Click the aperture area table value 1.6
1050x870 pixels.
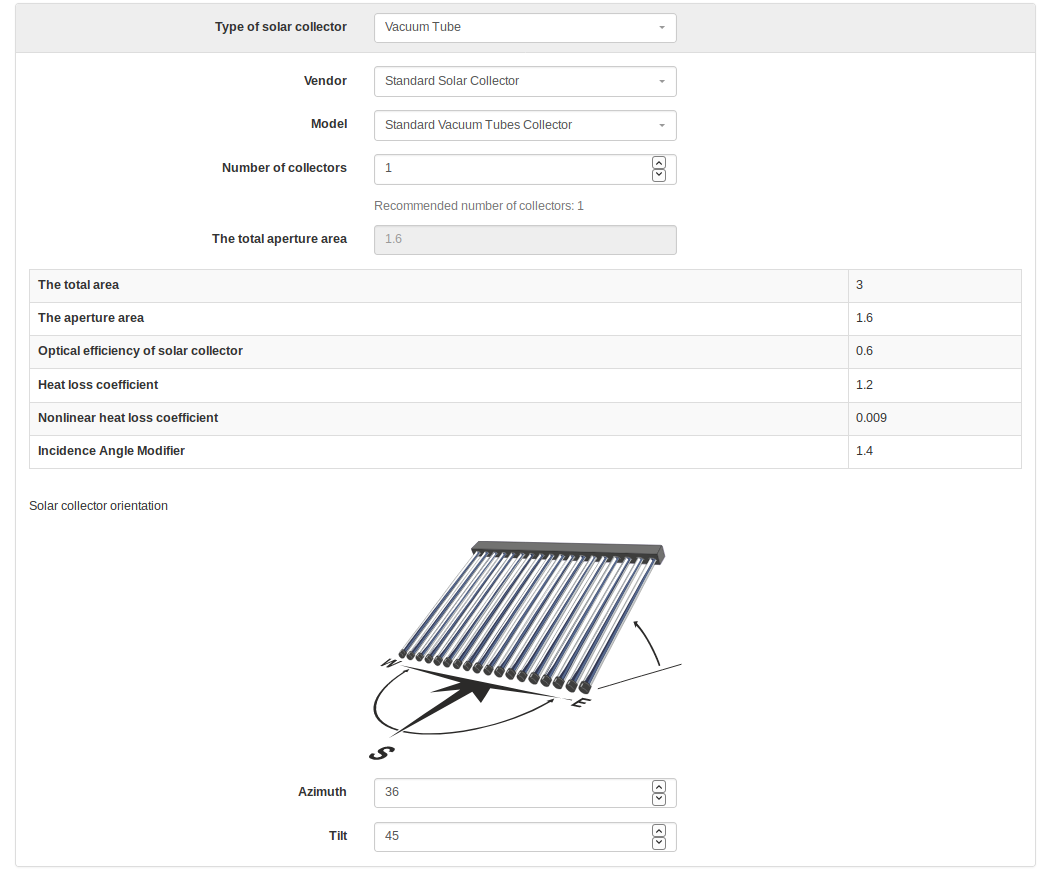[865, 317]
